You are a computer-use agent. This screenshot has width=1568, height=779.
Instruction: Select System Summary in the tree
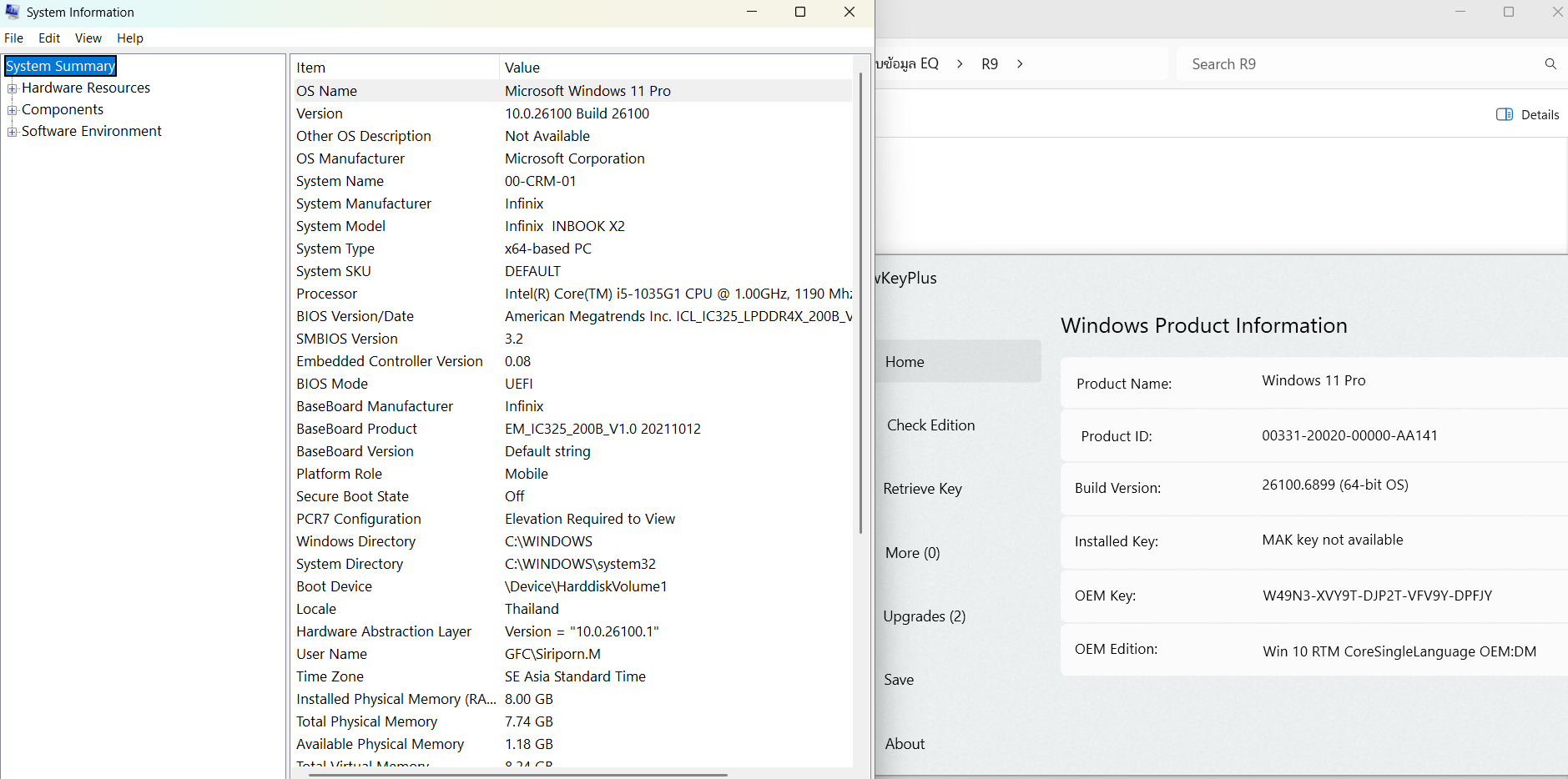coord(60,66)
